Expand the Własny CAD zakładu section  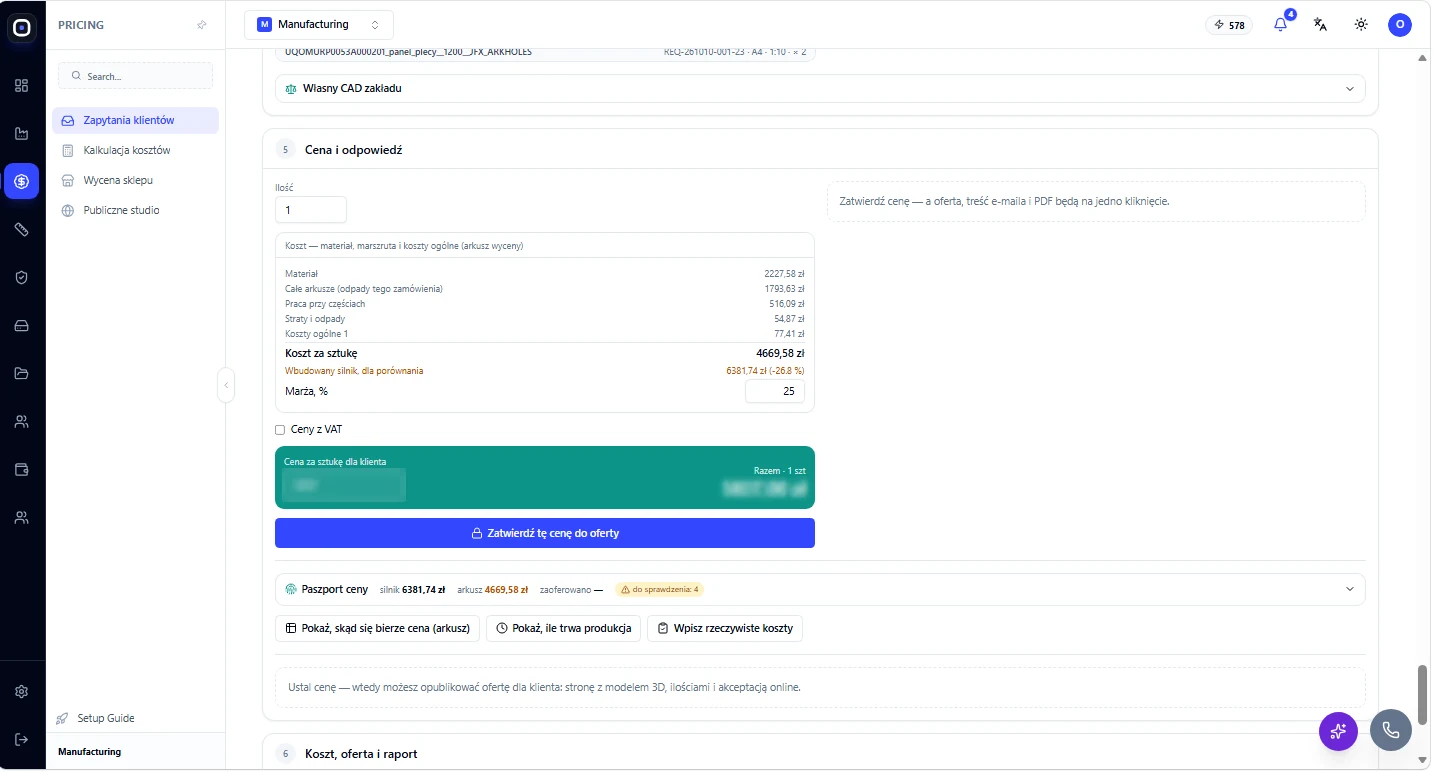click(820, 88)
